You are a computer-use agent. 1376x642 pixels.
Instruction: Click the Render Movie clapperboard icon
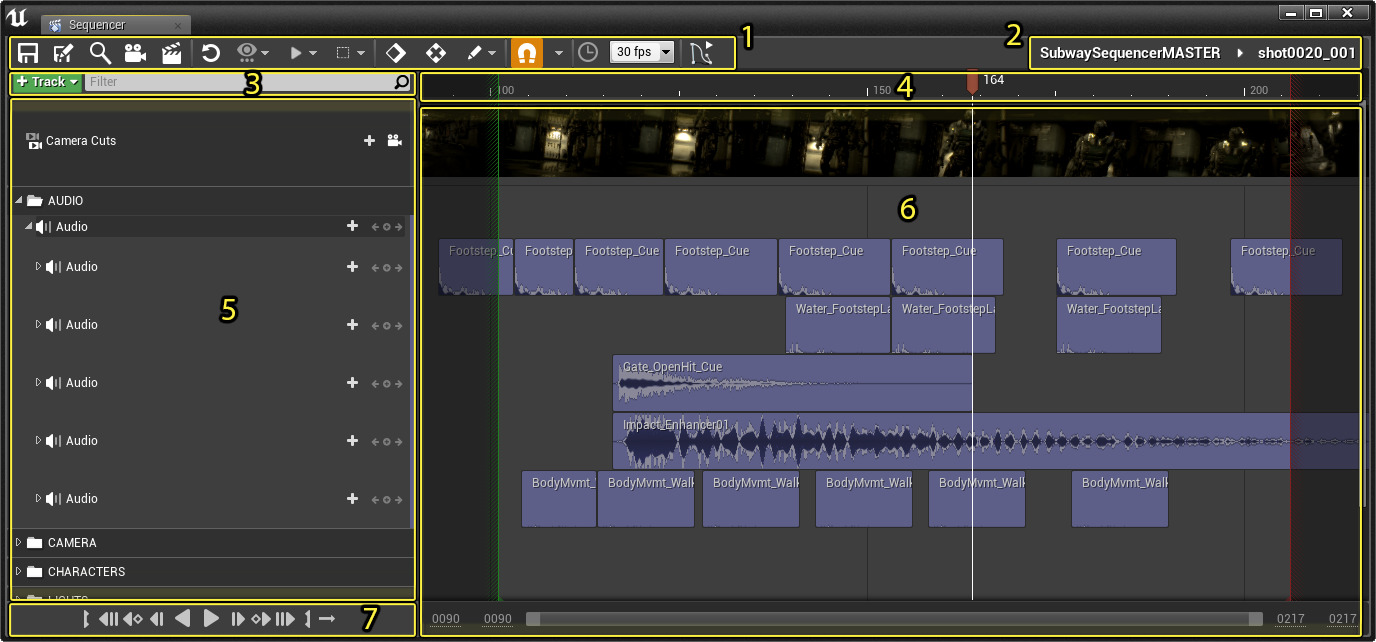[172, 53]
